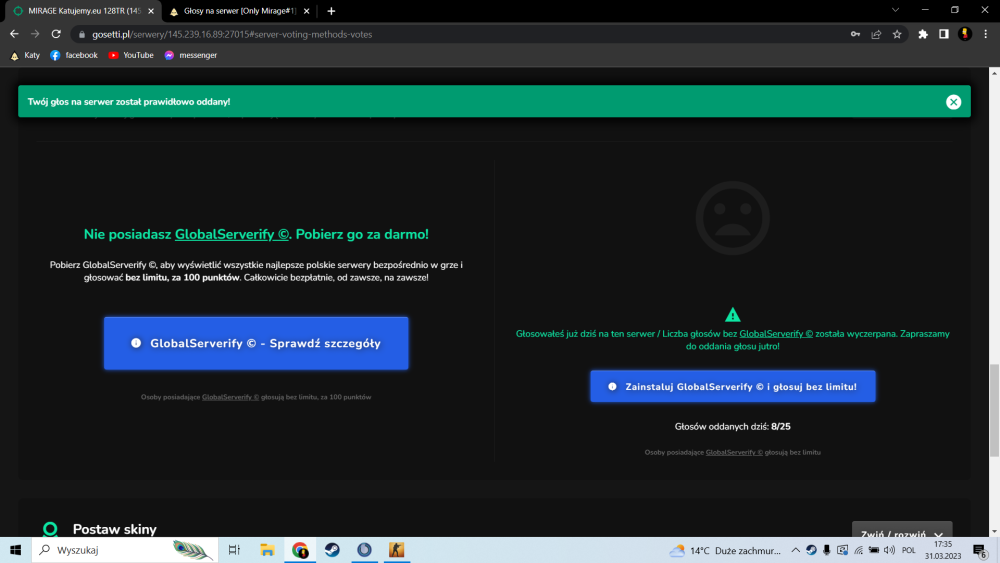This screenshot has height=563, width=1000.
Task: Click the address bar URL
Action: 232,34
